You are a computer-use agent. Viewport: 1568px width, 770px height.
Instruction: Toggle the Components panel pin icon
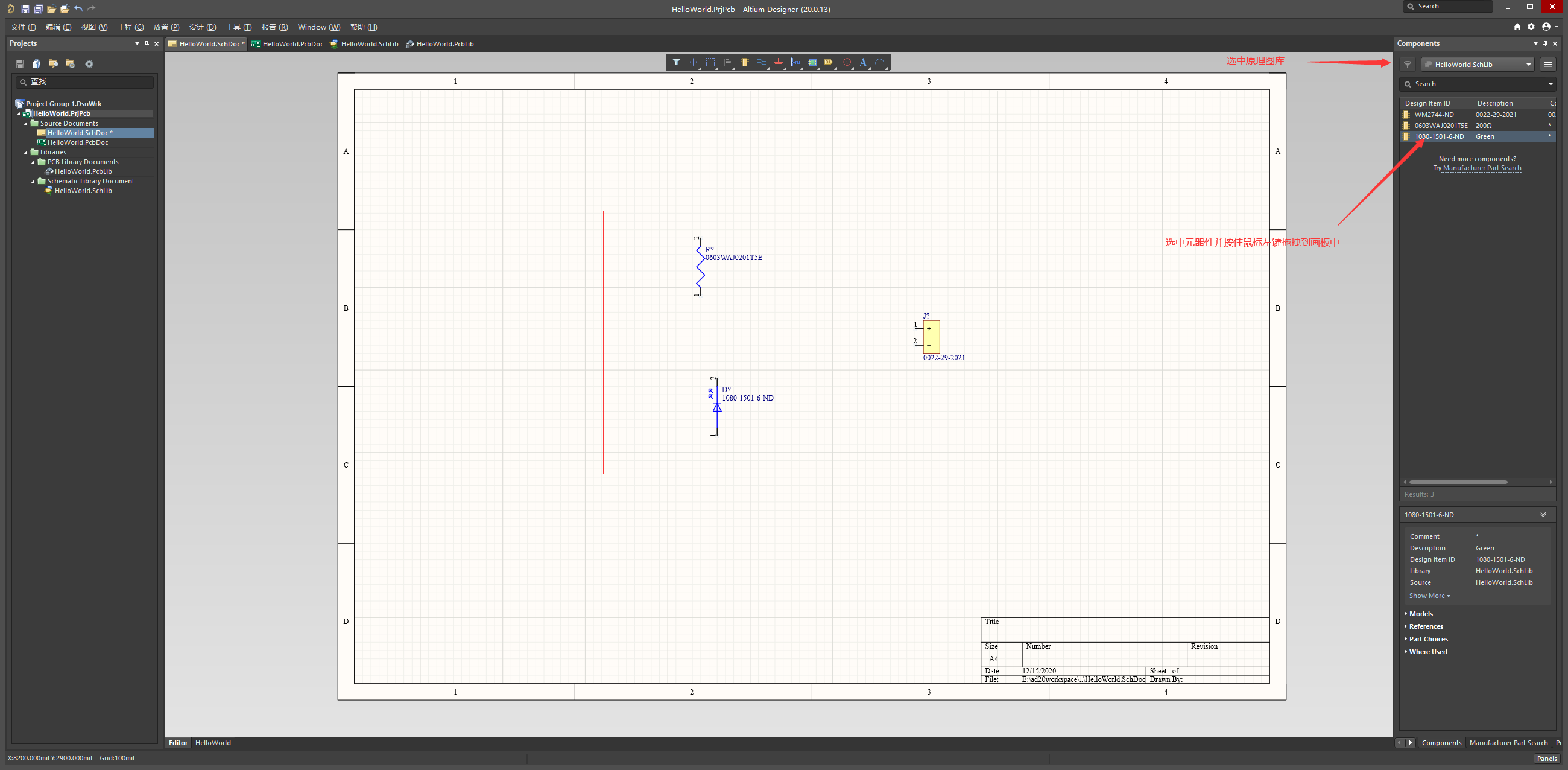tap(1545, 43)
